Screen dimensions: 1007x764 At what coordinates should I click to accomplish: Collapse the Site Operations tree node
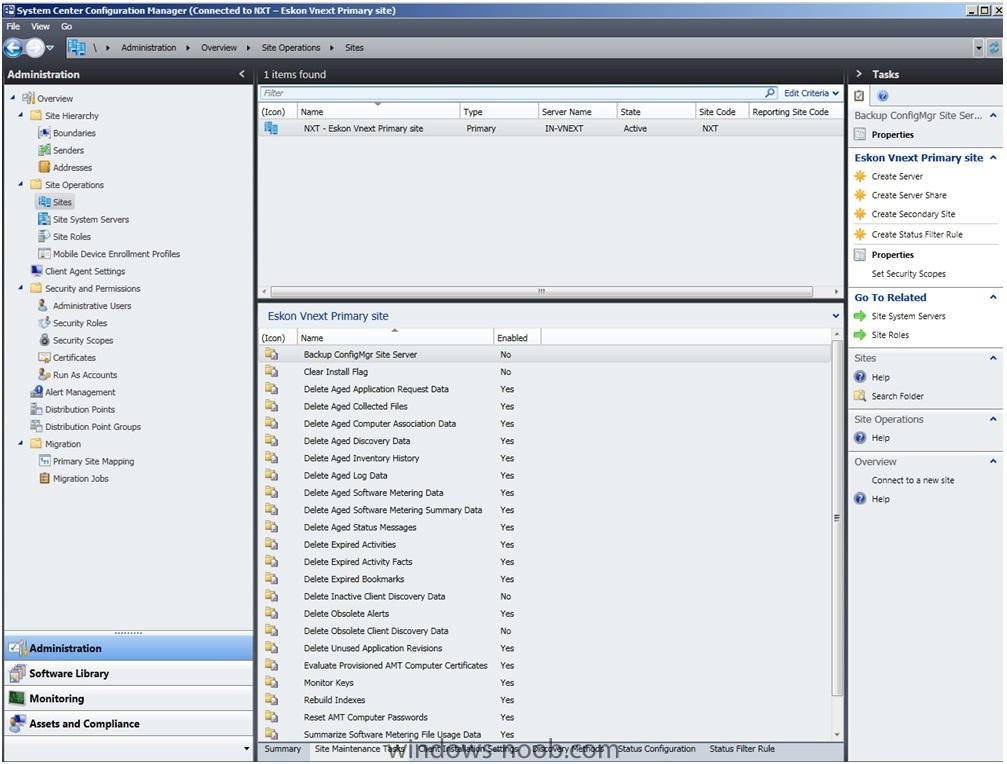pyautogui.click(x=21, y=184)
